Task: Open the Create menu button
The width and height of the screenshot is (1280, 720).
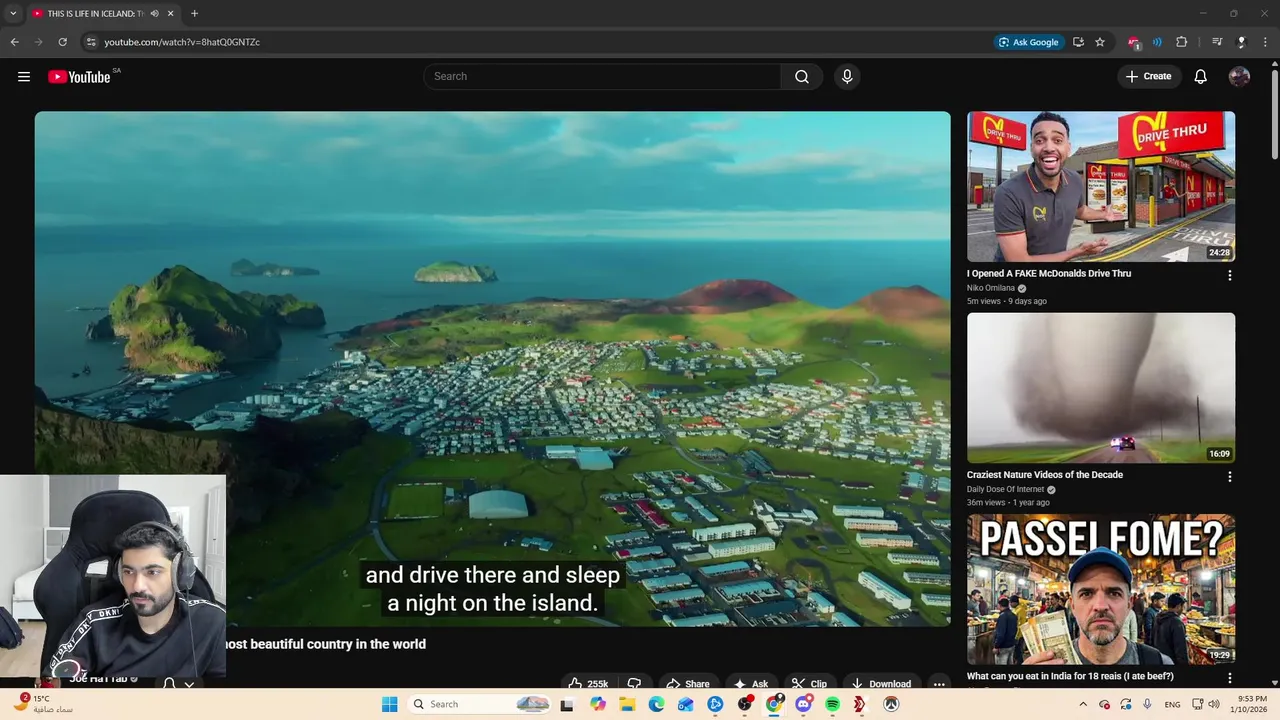Action: (1148, 76)
